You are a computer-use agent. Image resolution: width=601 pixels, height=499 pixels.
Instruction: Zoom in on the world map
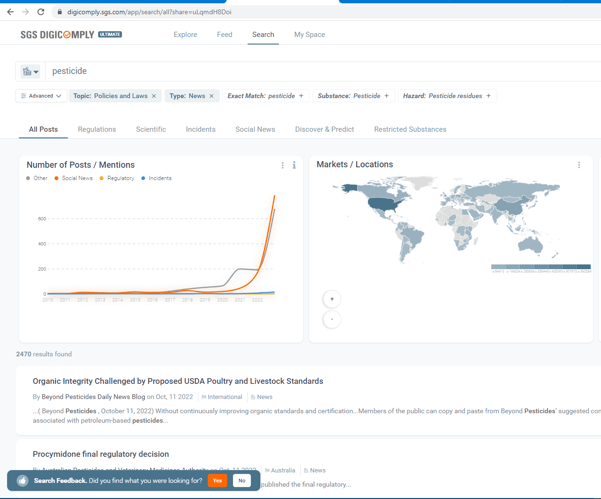pos(332,299)
